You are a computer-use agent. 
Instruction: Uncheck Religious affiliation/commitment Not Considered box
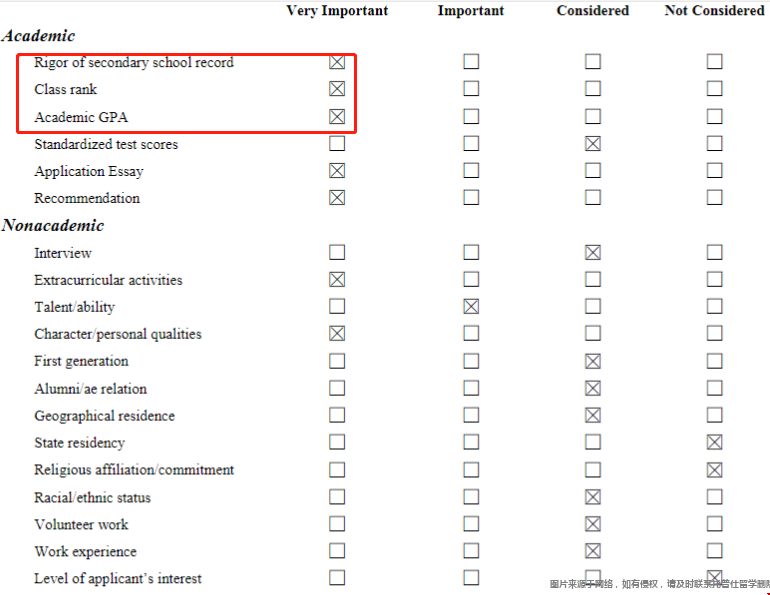714,469
